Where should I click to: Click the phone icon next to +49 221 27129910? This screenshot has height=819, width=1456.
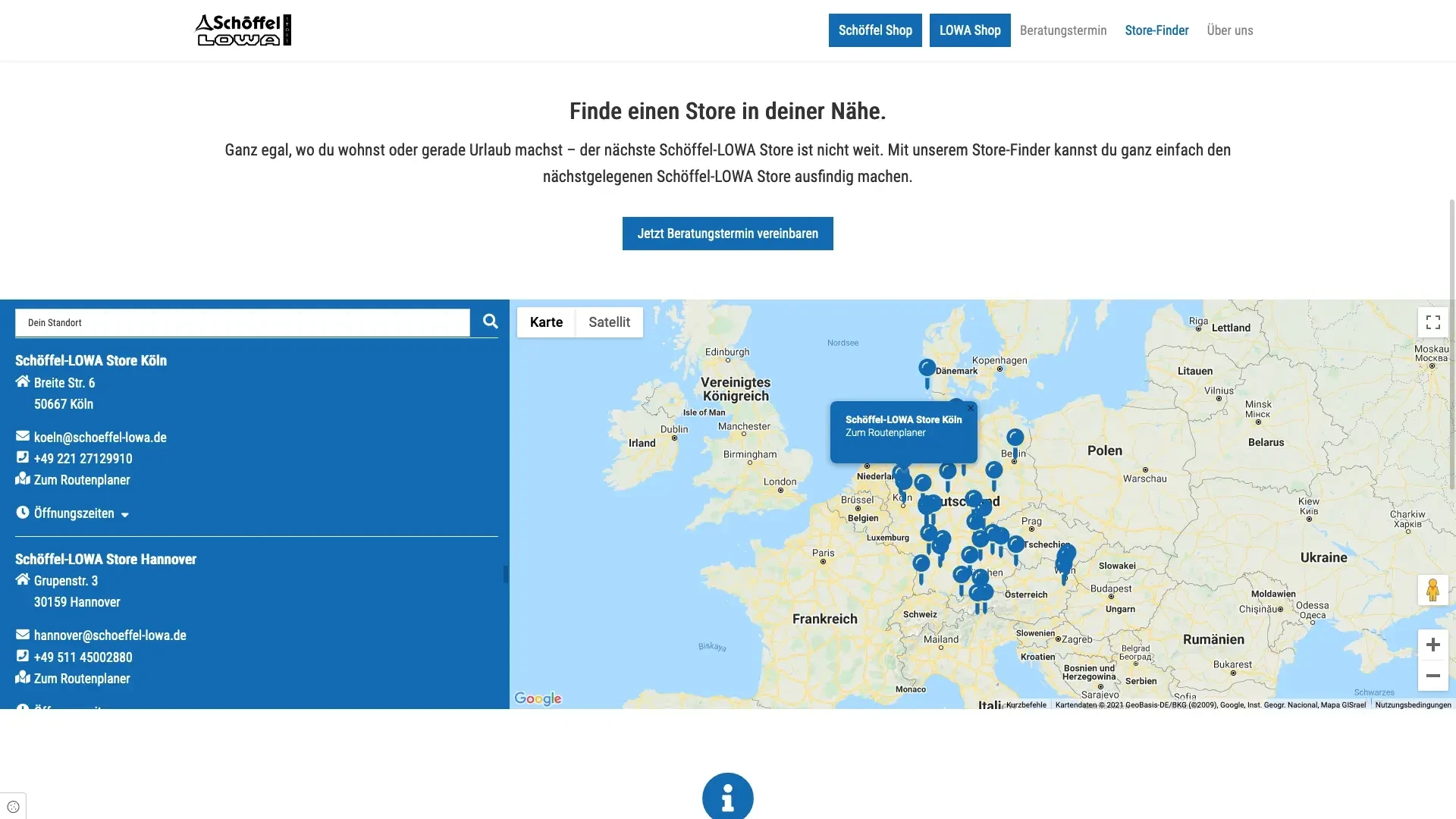(x=23, y=457)
